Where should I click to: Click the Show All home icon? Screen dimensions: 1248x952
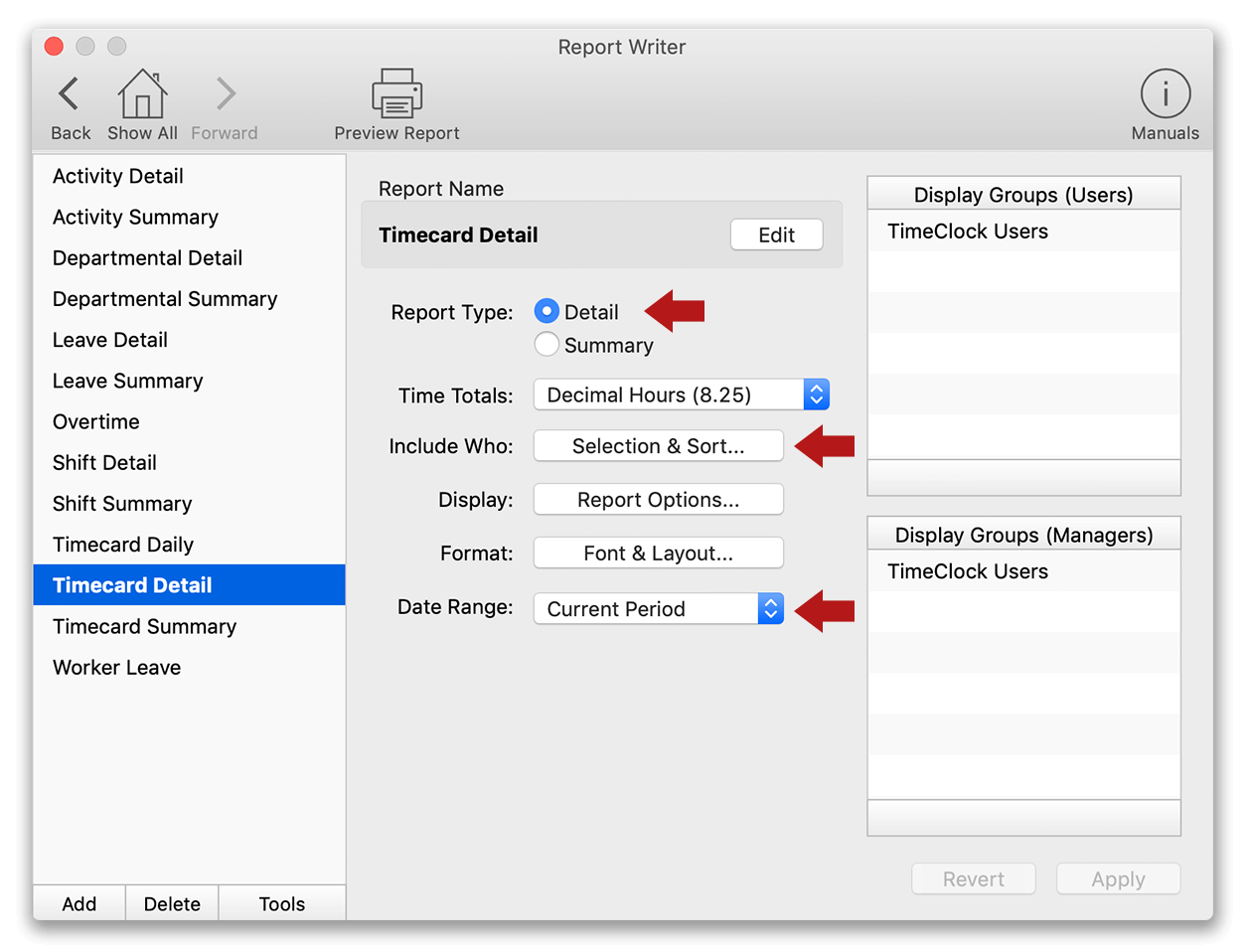(x=142, y=96)
